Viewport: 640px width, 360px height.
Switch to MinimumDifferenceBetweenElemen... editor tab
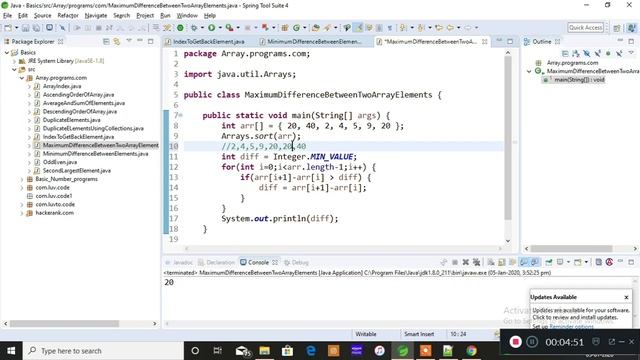tap(314, 42)
